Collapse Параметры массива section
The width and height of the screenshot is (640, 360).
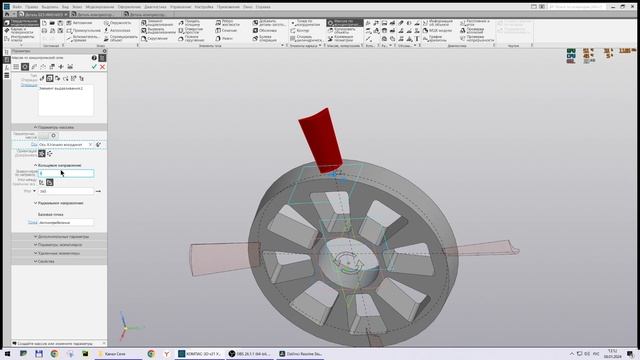click(59, 127)
